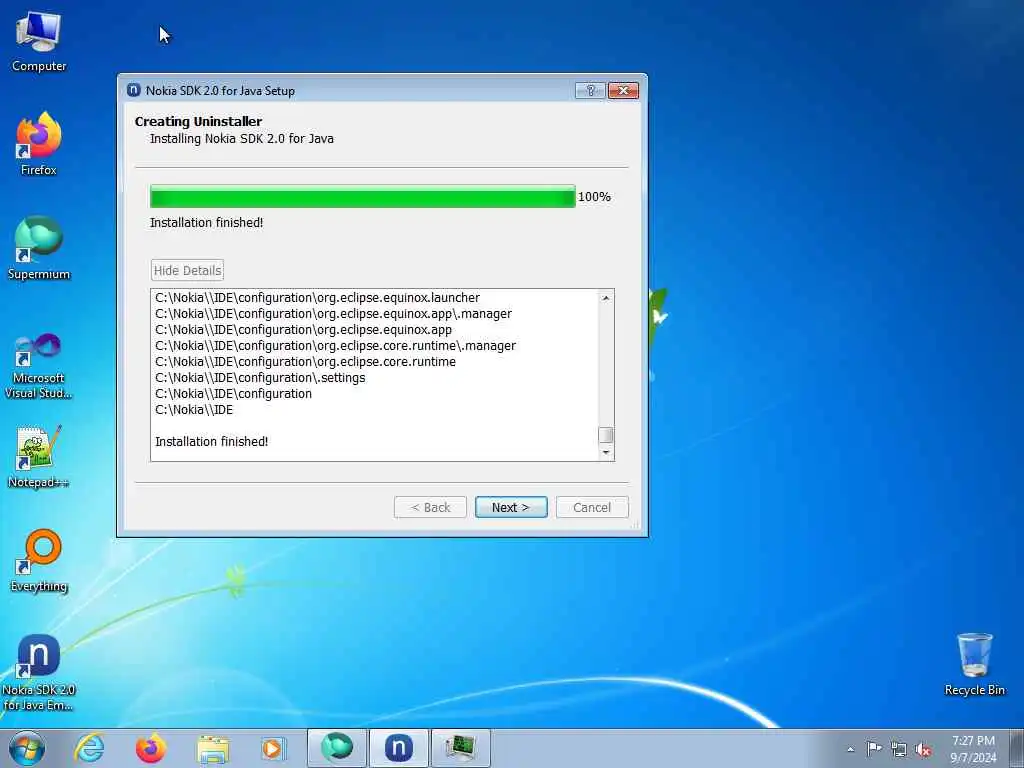1024x768 pixels.
Task: Open the network tray icon
Action: 899,749
